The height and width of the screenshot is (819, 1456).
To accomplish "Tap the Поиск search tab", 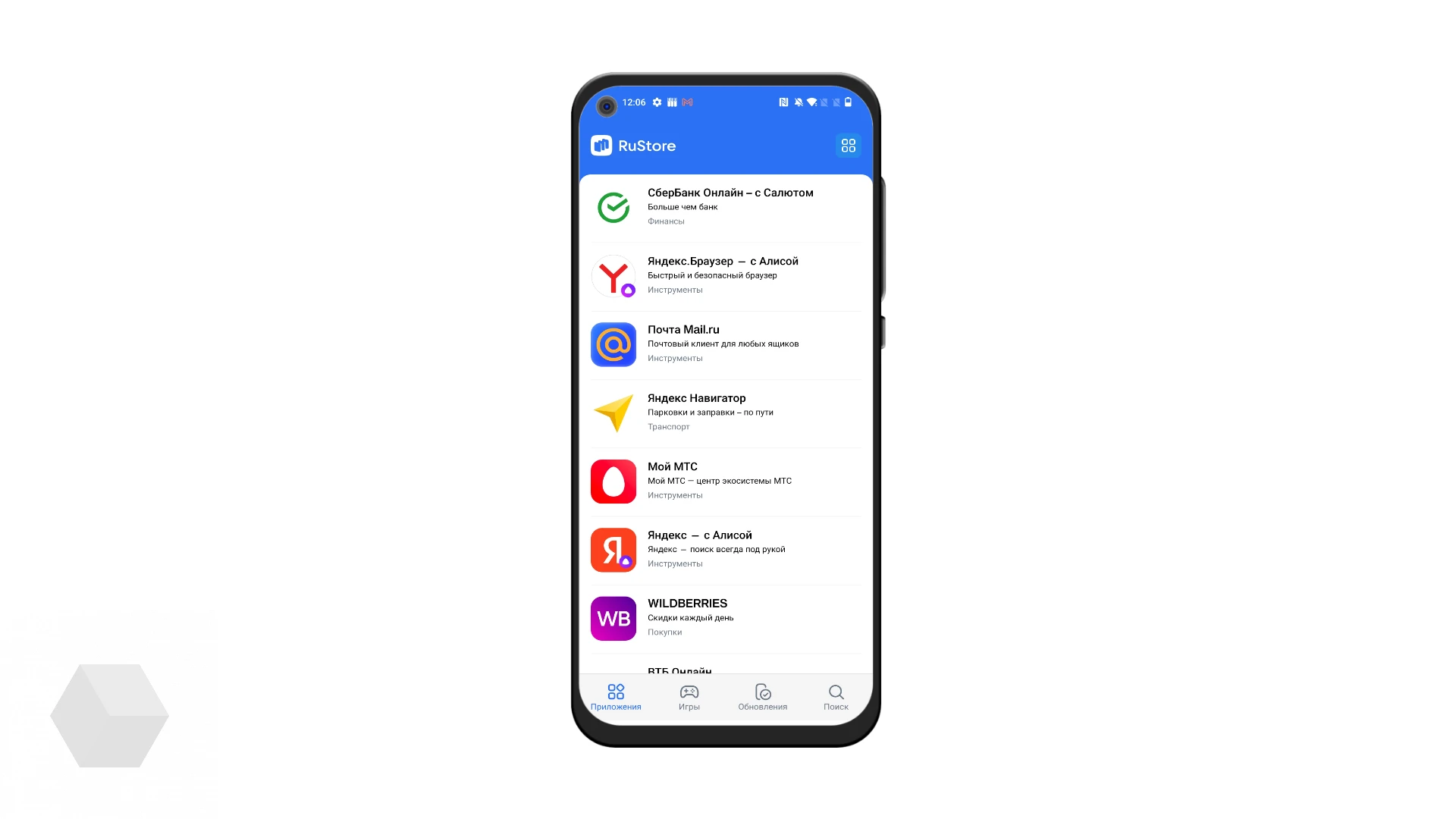I will (836, 696).
